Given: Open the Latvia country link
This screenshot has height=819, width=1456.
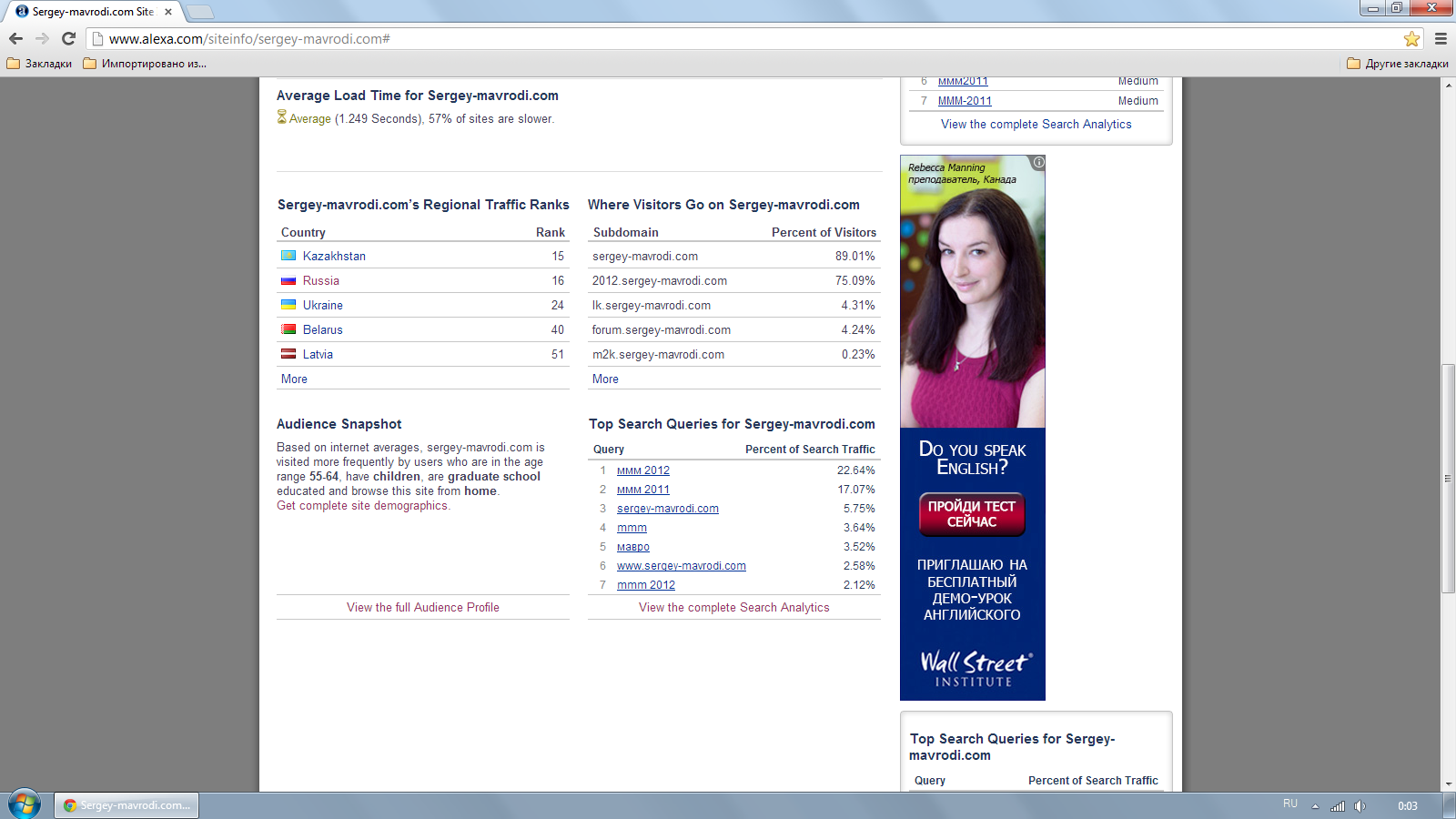Looking at the screenshot, I should (x=318, y=354).
